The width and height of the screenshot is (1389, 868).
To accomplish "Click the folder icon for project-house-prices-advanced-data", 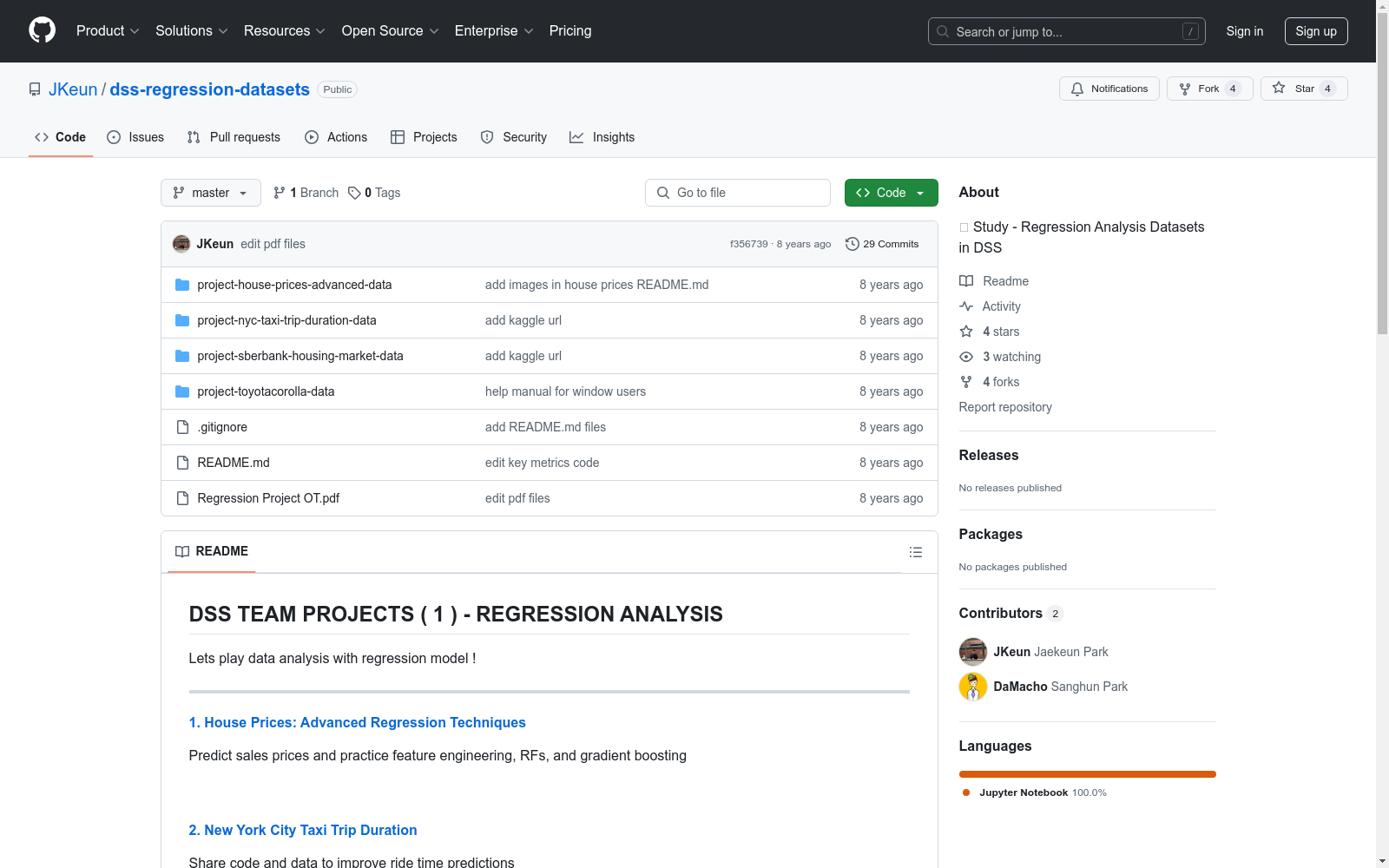I will click(x=182, y=285).
